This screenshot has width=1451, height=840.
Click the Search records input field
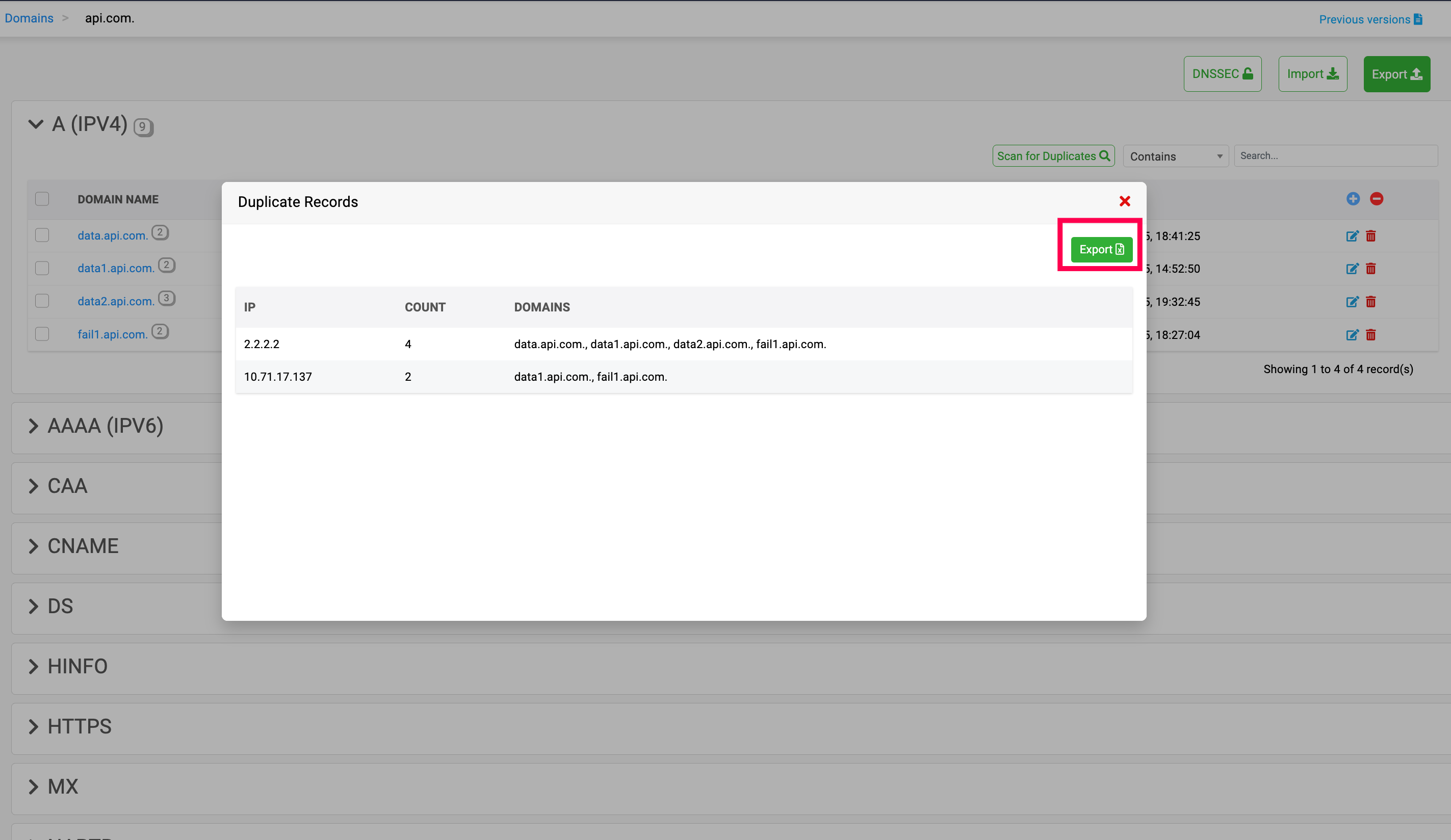1335,155
